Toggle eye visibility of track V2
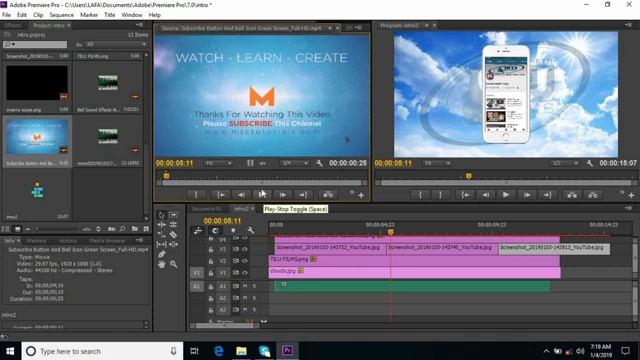 pos(245,261)
